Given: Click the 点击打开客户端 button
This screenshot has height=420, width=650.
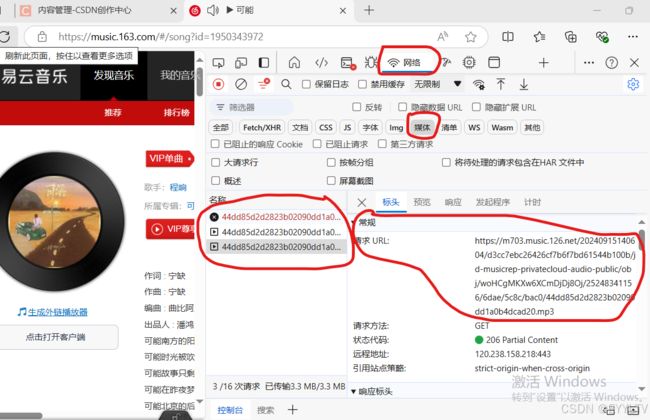Looking at the screenshot, I should click(56, 337).
